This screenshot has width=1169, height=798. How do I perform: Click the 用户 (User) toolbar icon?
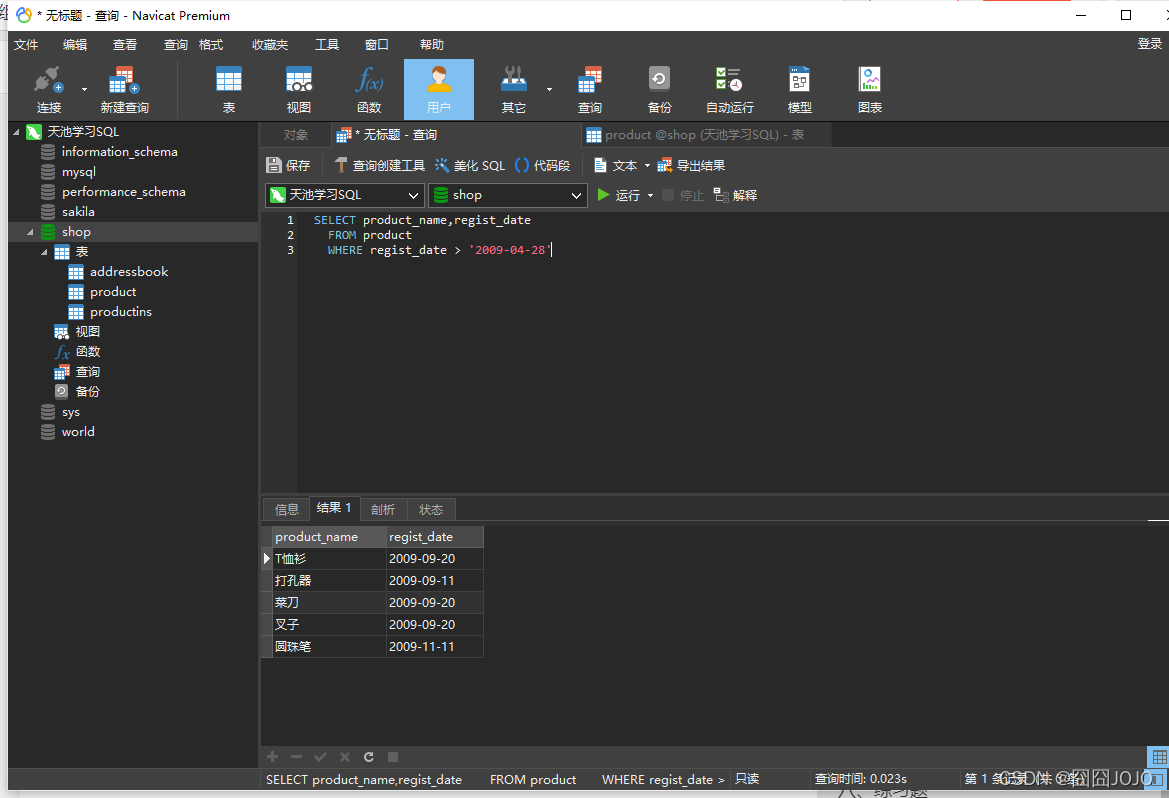[x=439, y=89]
